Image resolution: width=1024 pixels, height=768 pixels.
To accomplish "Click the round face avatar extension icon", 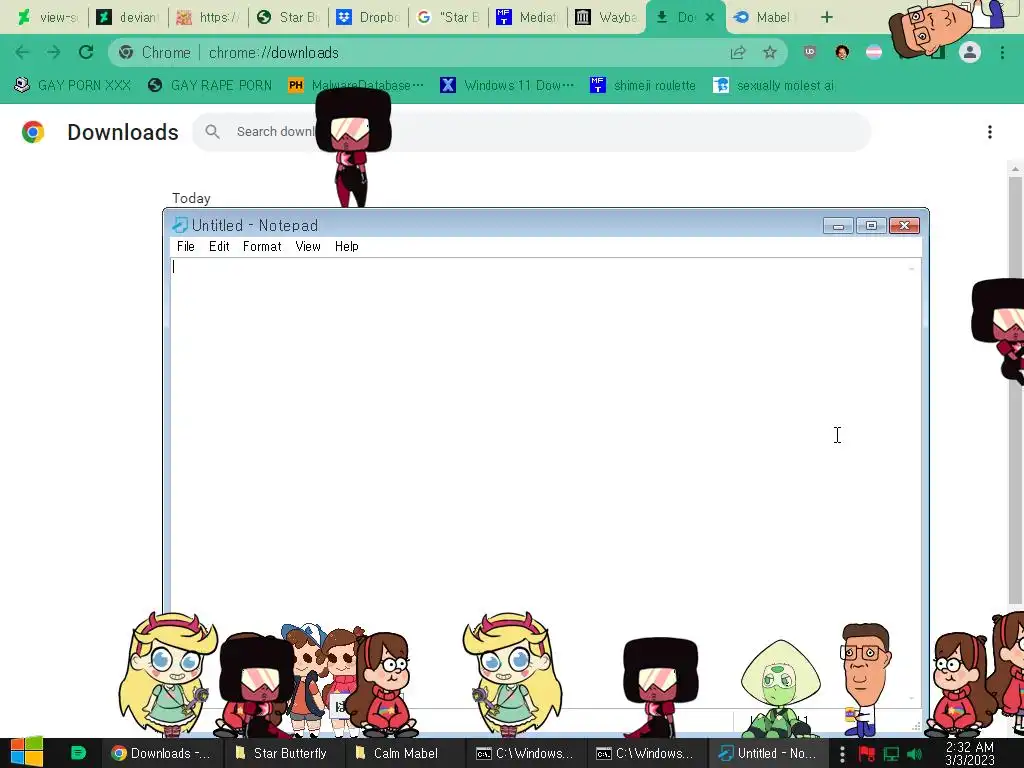I will point(842,52).
